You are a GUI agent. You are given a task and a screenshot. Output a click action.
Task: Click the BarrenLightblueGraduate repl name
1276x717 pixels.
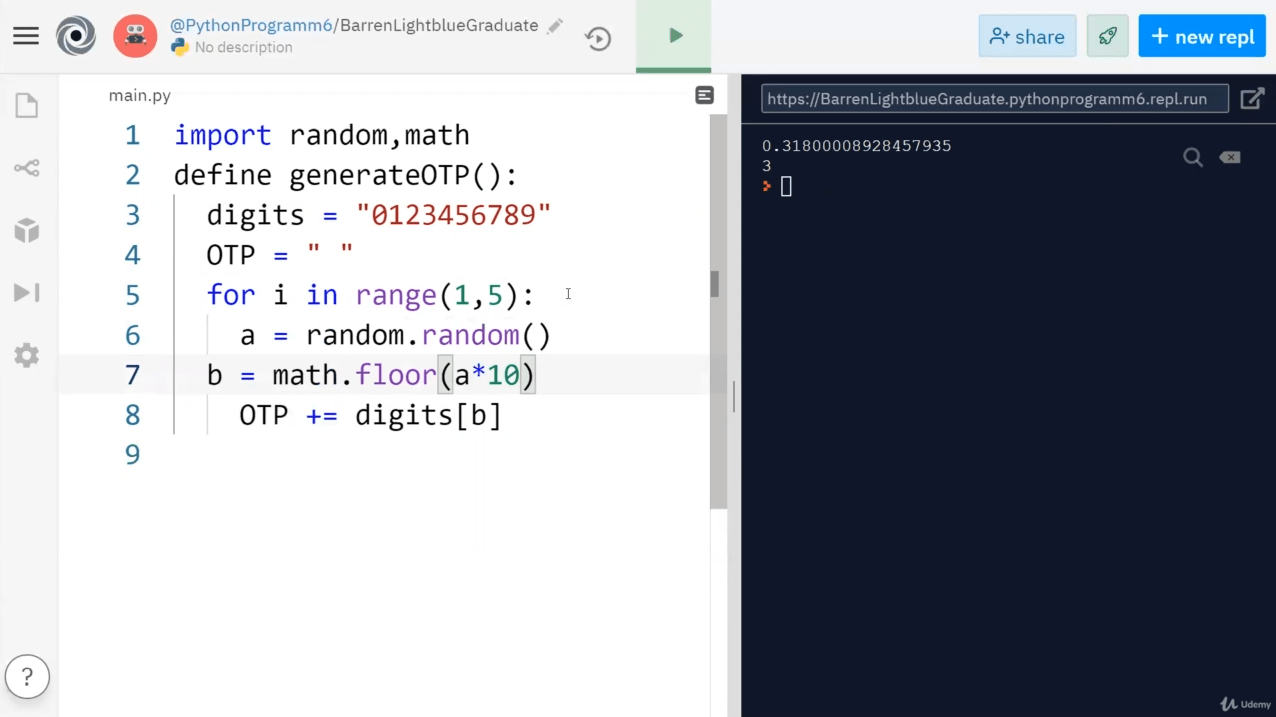(x=439, y=25)
